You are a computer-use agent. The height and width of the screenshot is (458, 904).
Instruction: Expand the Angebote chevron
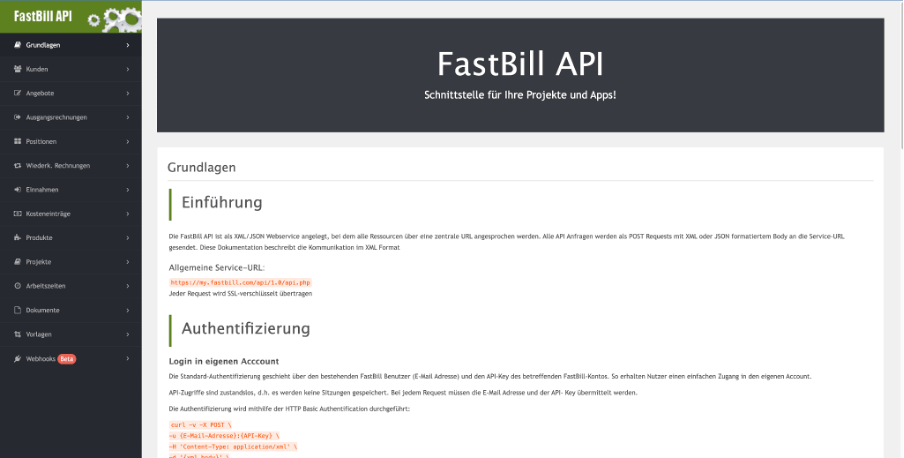click(x=128, y=93)
